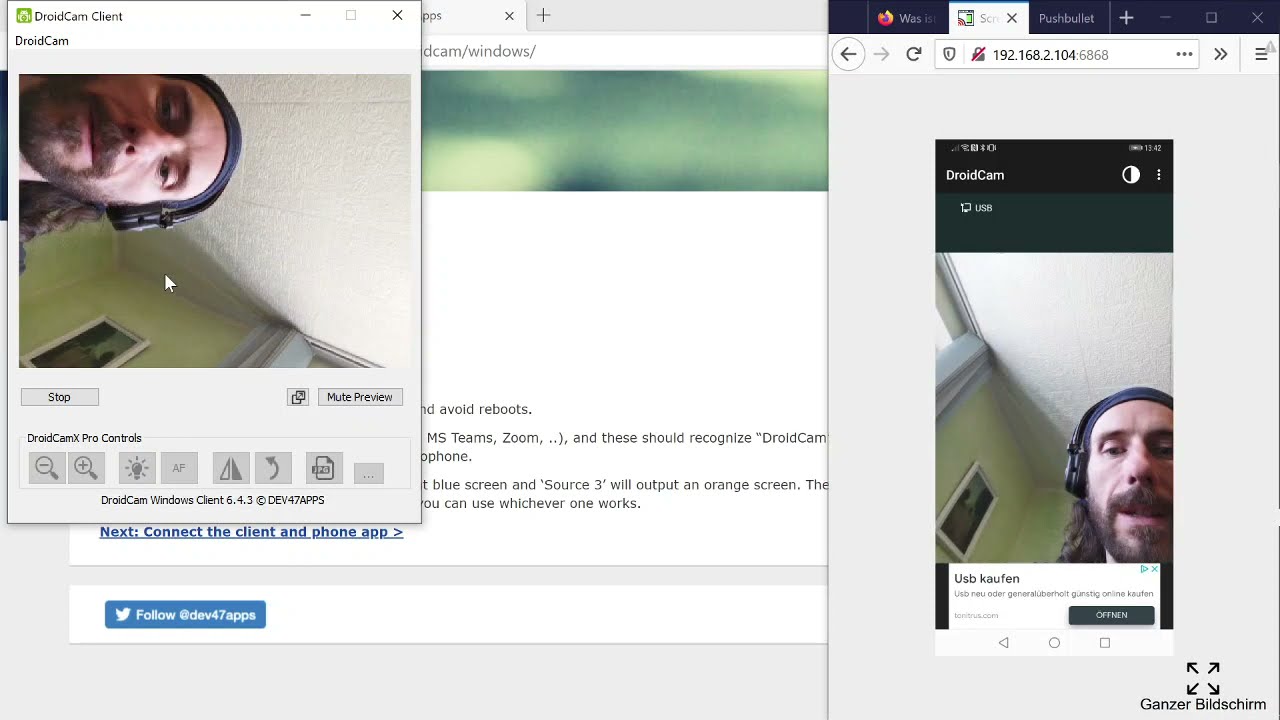This screenshot has width=1280, height=720.
Task: Mirror the video with flip icon
Action: [231, 468]
